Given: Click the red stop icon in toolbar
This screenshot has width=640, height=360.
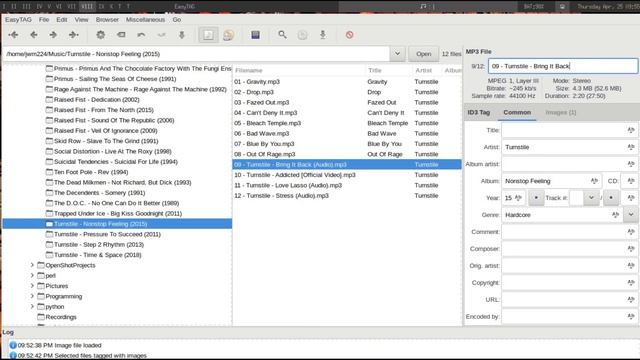Looking at the screenshot, I should coord(349,35).
